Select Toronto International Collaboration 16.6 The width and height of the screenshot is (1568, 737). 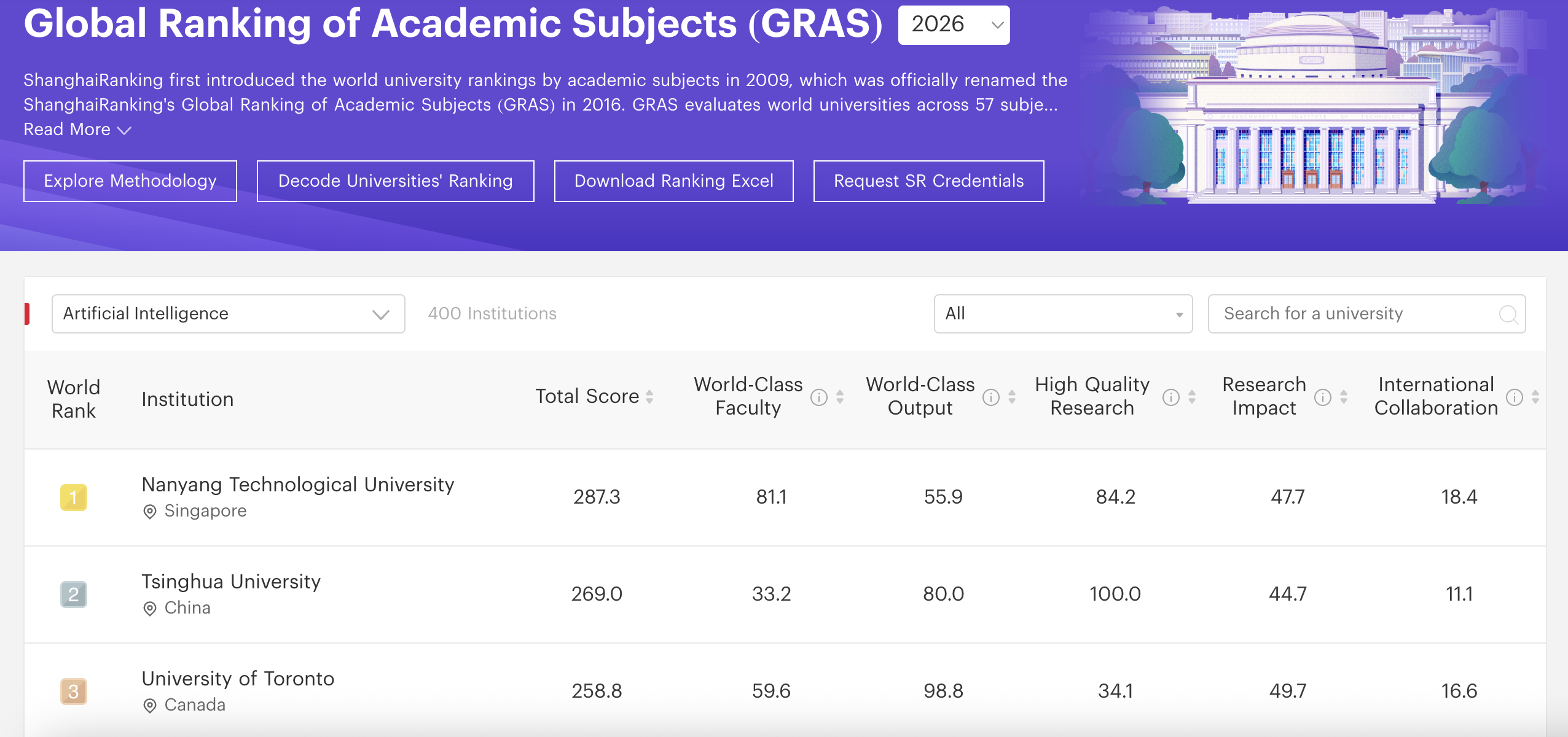pyautogui.click(x=1459, y=691)
